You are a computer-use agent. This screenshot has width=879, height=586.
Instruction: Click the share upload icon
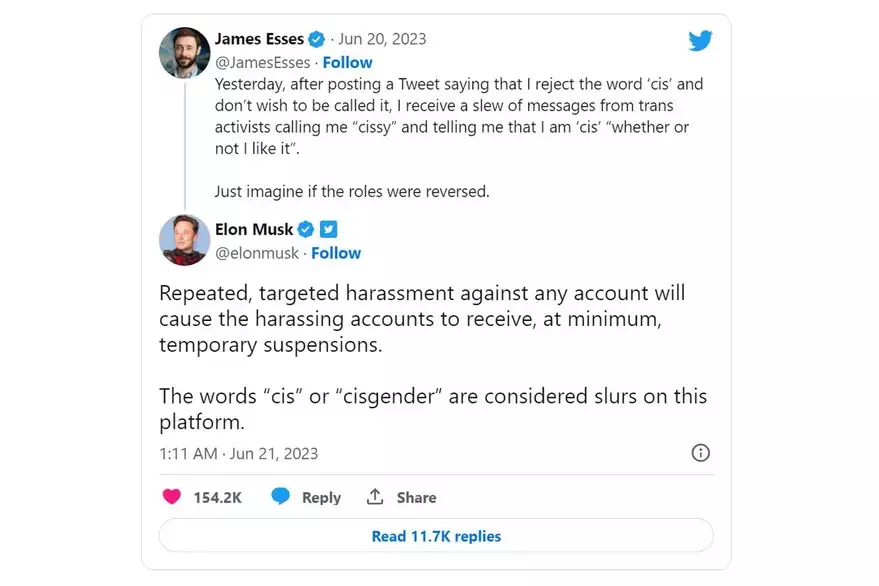(376, 497)
